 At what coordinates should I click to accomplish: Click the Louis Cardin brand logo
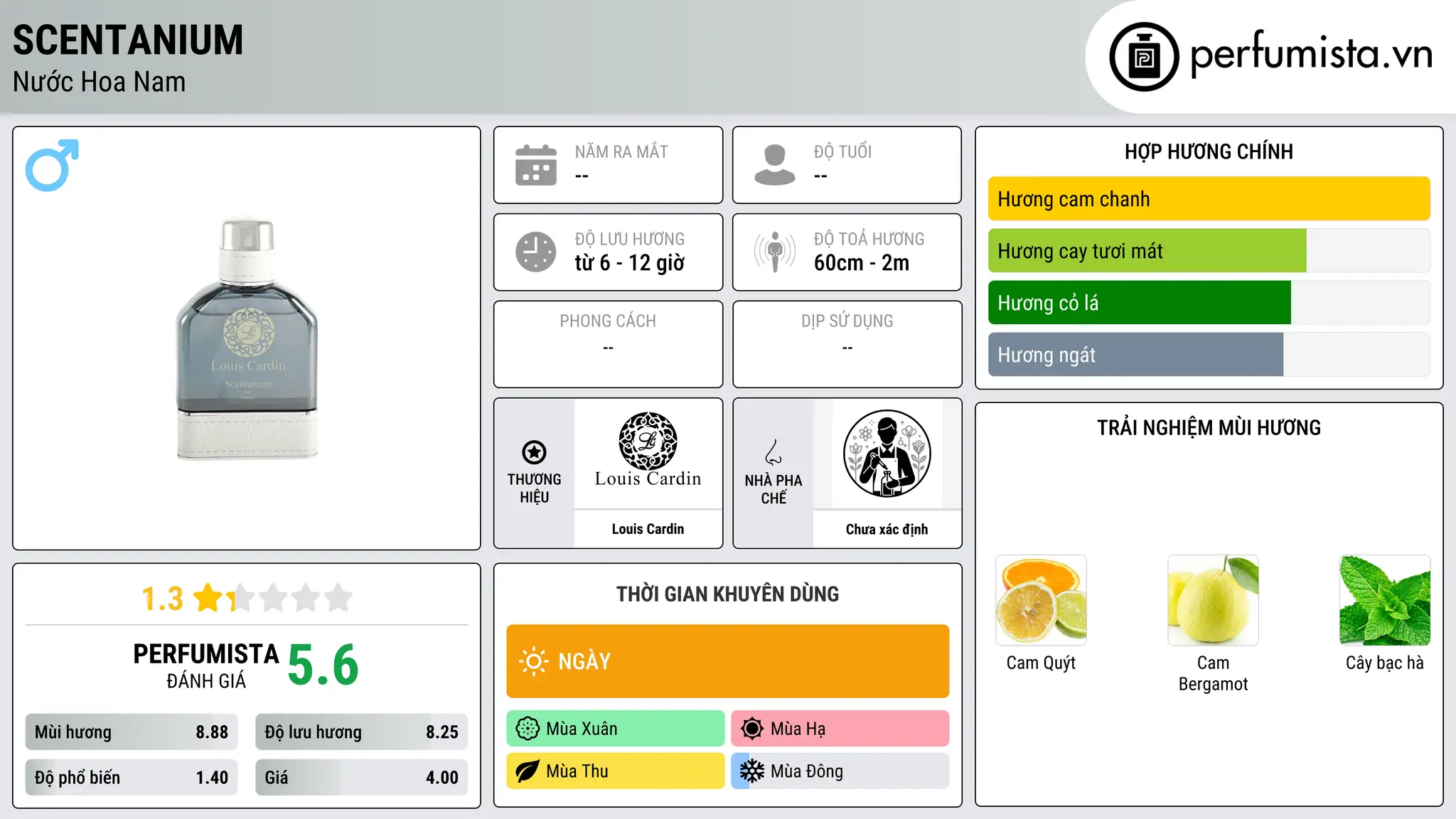click(x=648, y=450)
